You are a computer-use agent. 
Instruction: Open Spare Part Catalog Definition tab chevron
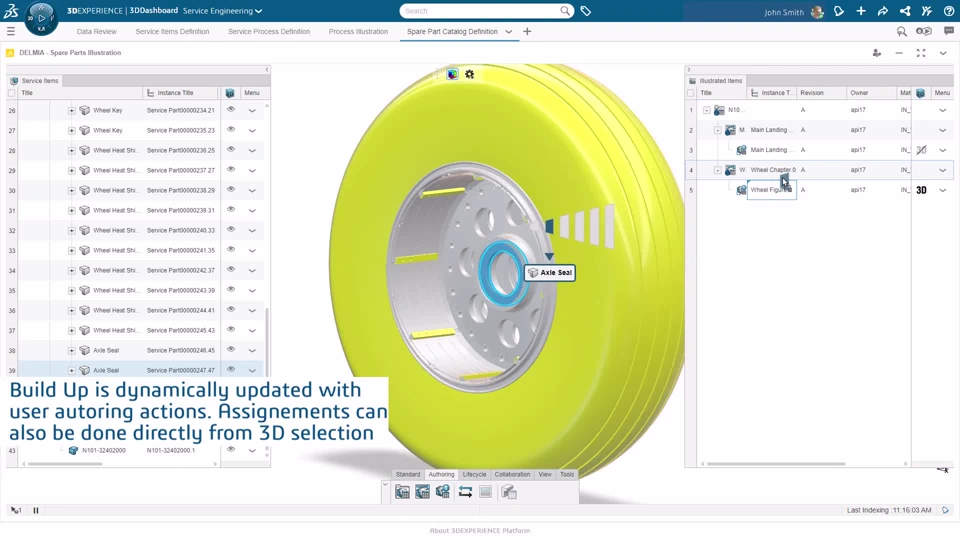[x=509, y=32]
